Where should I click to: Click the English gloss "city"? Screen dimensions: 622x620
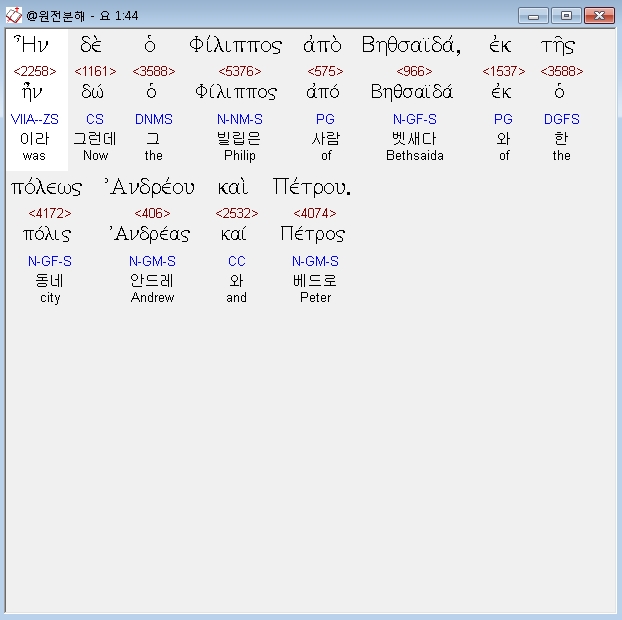pyautogui.click(x=50, y=298)
